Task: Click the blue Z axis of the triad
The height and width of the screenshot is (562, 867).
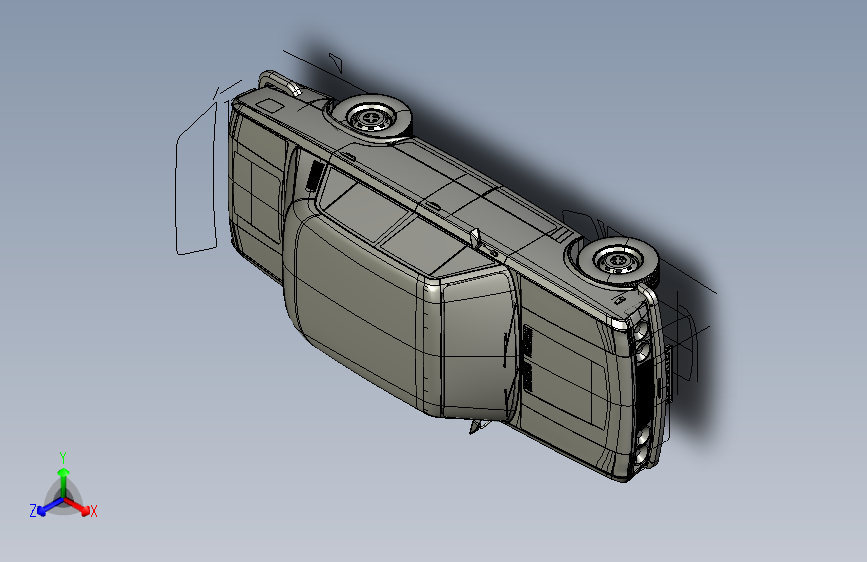Action: [50, 506]
